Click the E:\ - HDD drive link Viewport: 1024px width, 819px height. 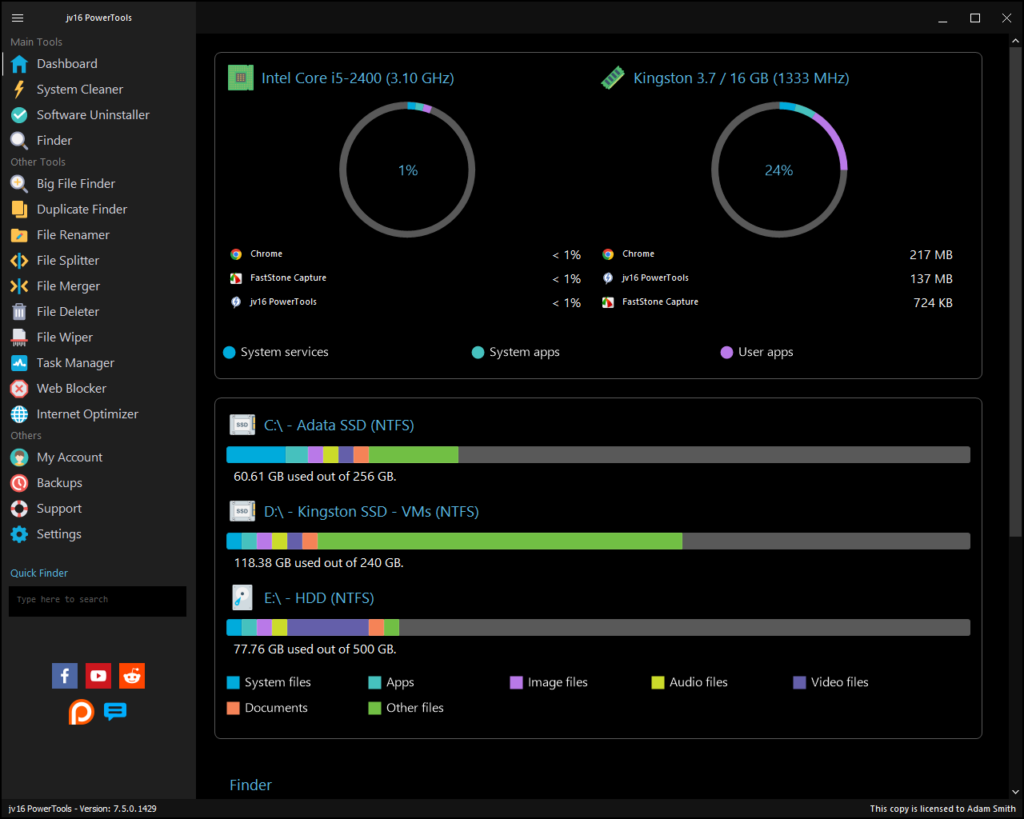(319, 598)
